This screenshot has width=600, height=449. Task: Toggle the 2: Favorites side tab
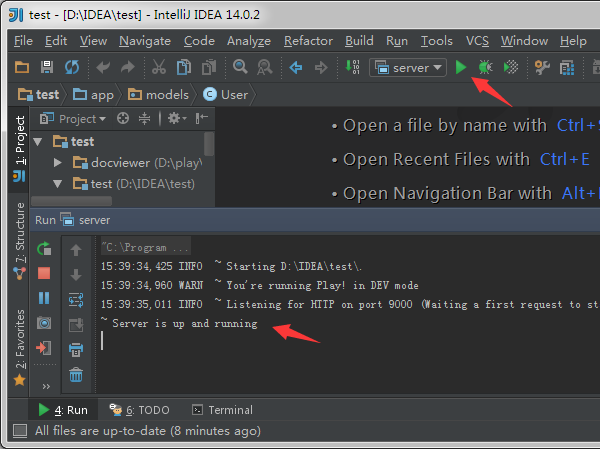tap(19, 348)
